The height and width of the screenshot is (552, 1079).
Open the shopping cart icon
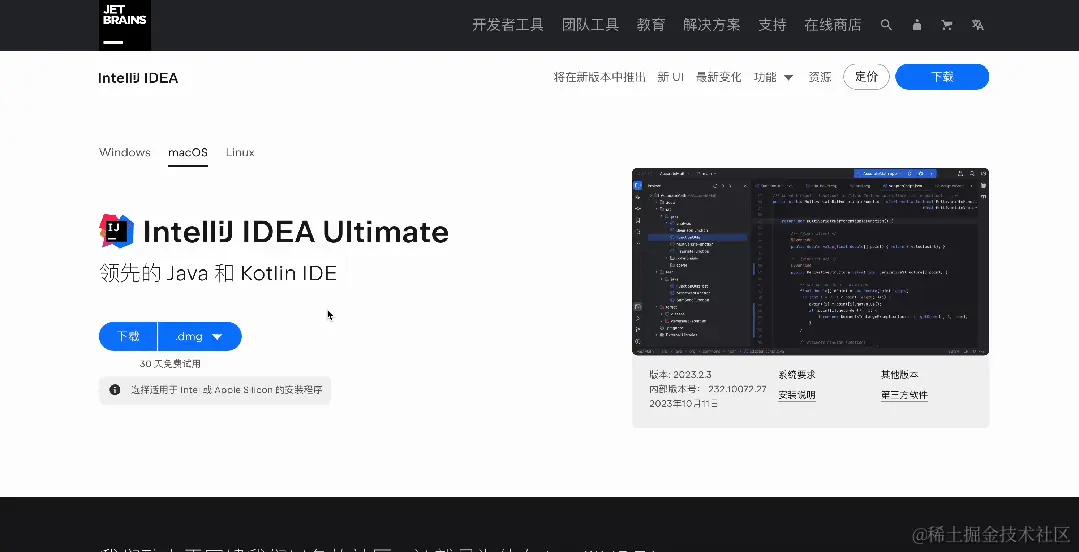[947, 25]
